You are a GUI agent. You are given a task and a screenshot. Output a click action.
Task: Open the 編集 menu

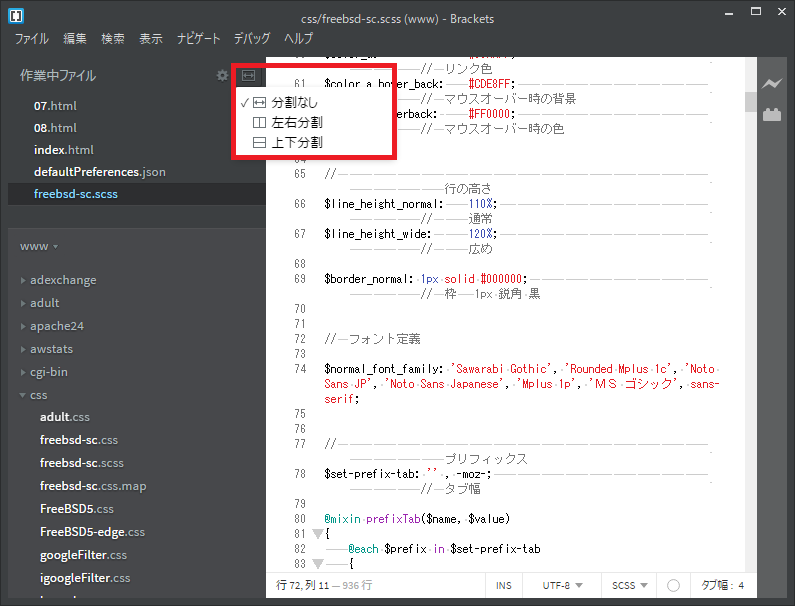(75, 39)
